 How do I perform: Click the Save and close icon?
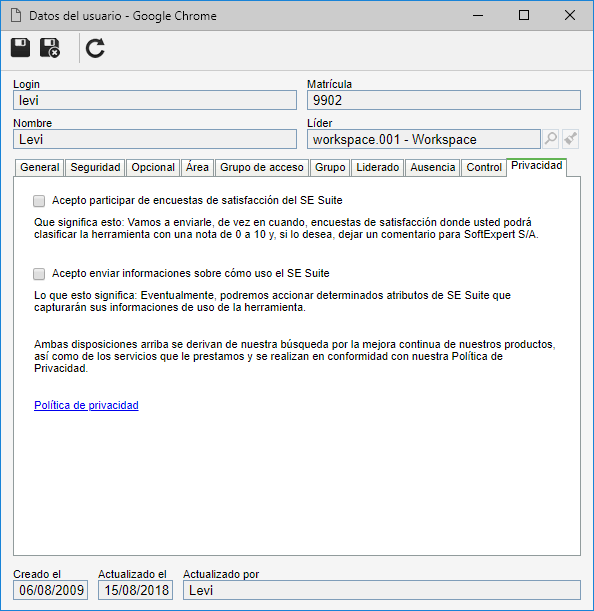click(x=50, y=48)
